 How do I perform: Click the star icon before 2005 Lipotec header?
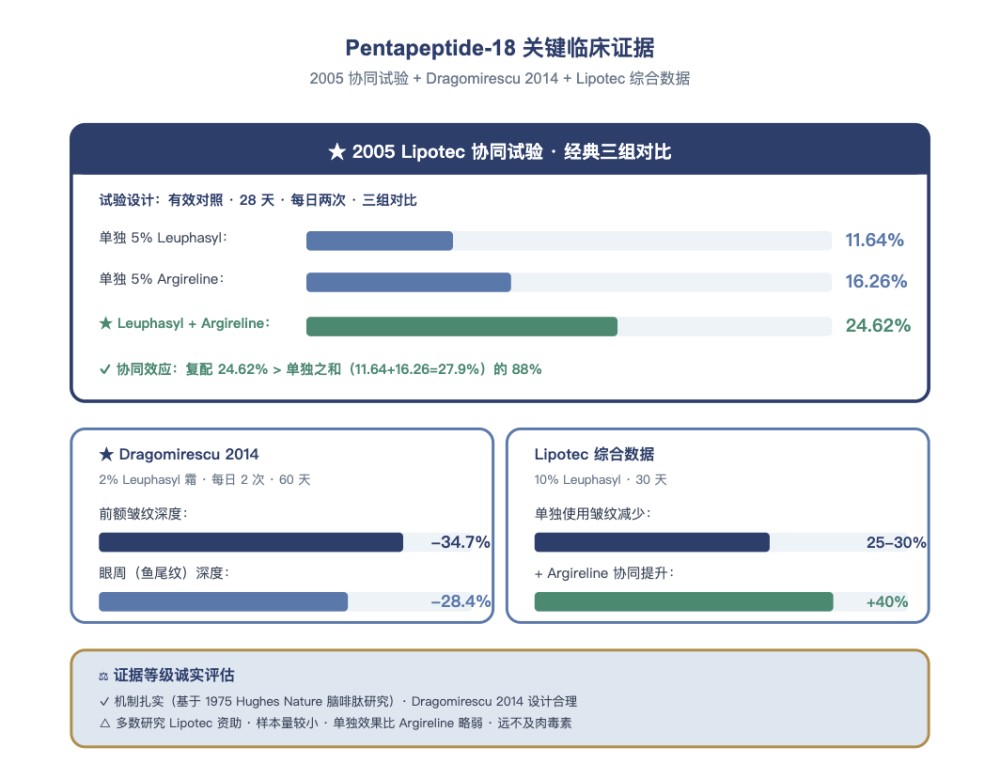[337, 152]
